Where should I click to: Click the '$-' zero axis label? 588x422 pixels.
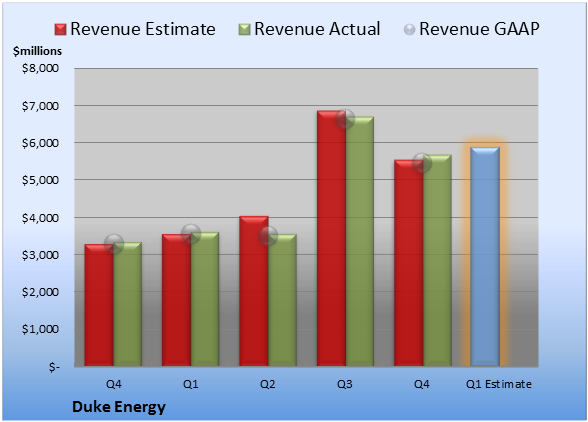tap(54, 367)
